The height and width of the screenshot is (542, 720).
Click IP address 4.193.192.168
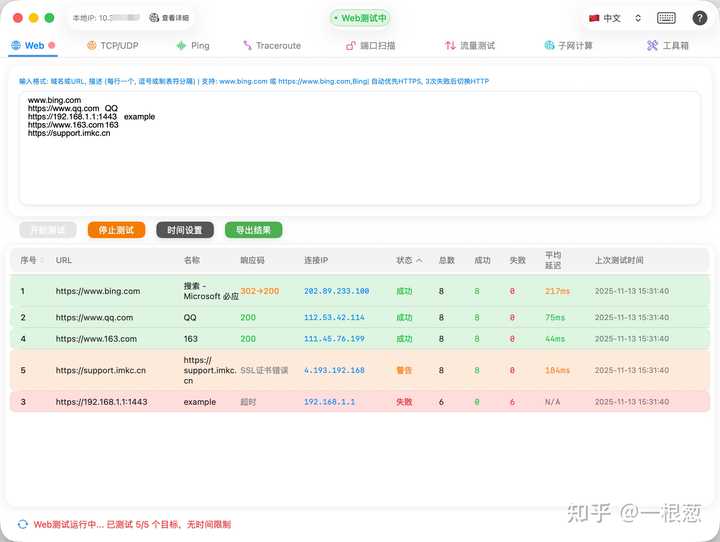(334, 370)
